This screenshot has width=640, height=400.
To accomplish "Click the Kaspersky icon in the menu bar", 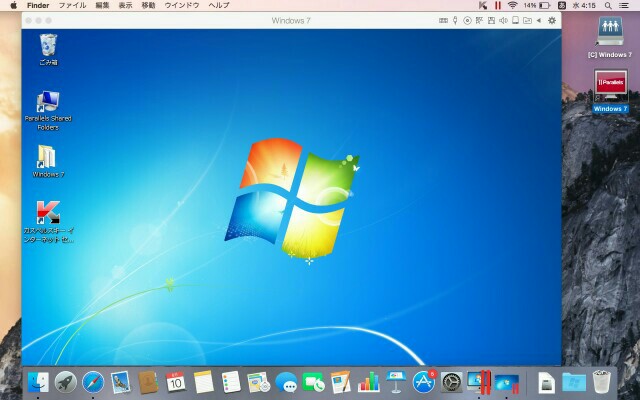I will (483, 5).
